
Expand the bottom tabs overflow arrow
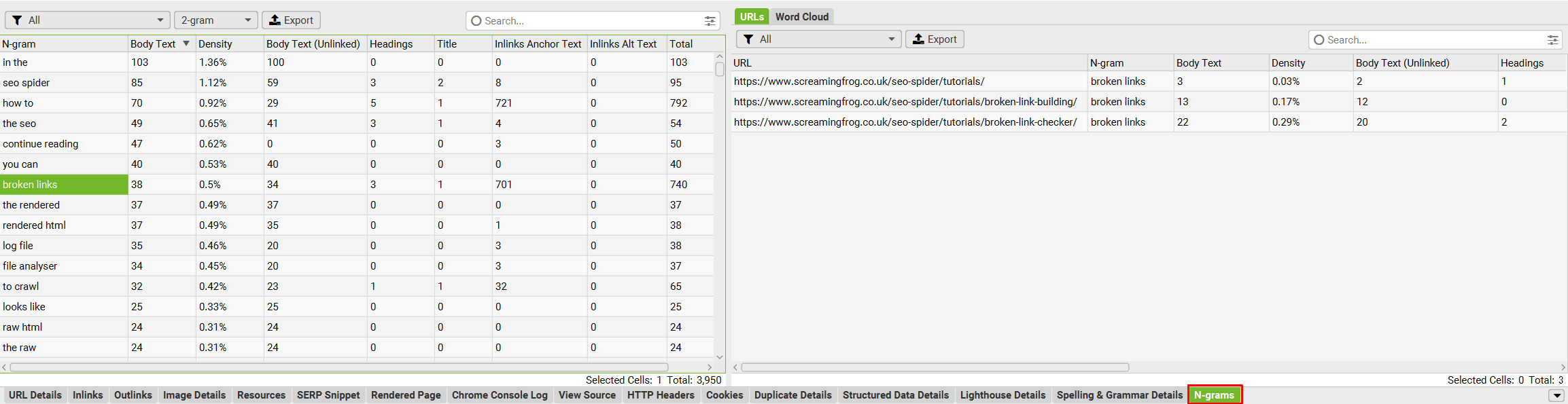point(1556,395)
